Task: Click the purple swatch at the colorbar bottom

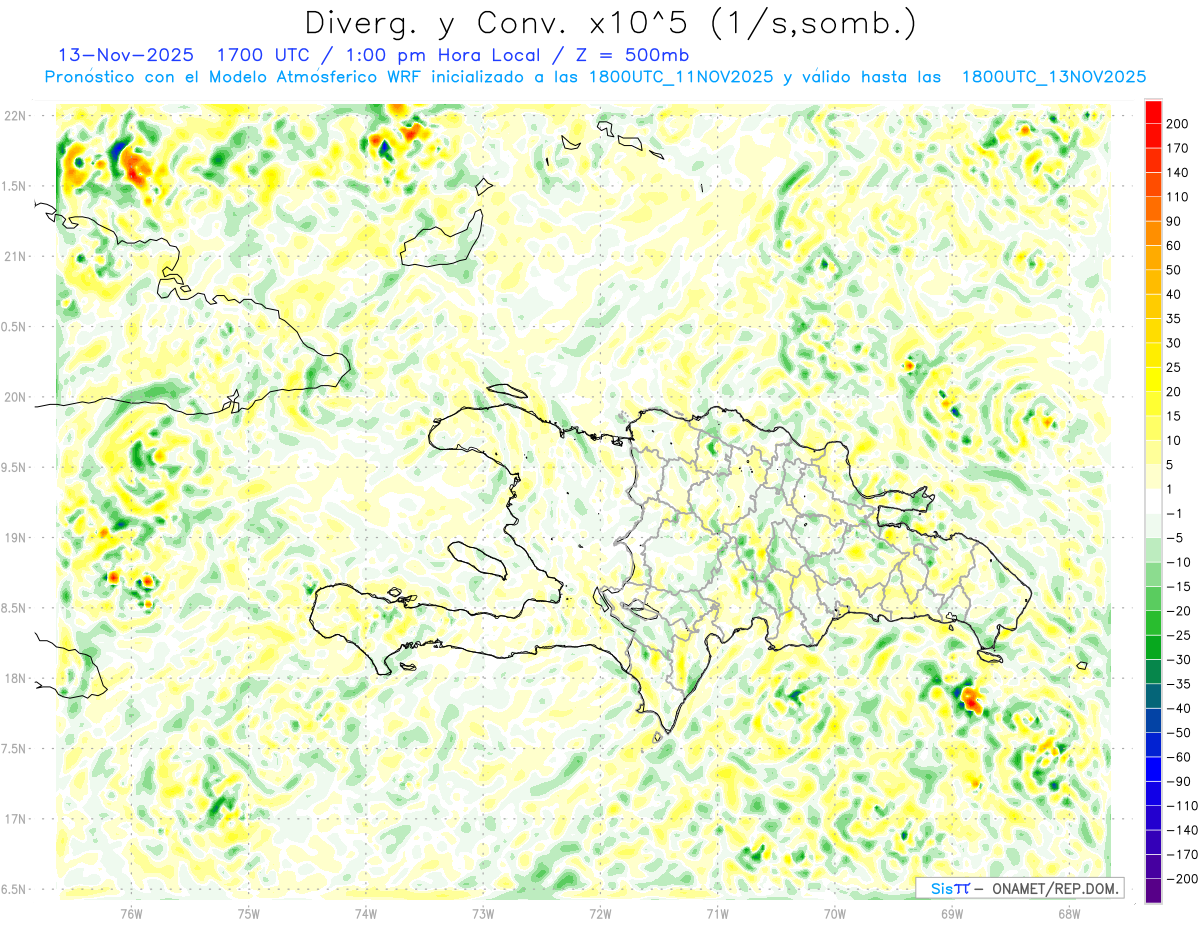Action: (x=1153, y=890)
